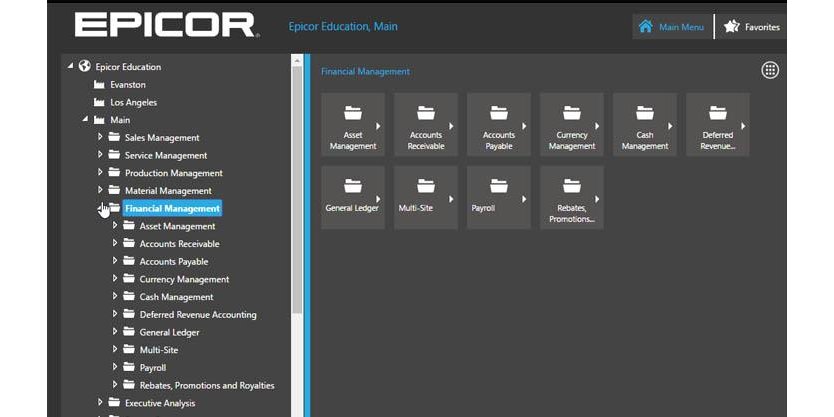Viewport: 834px width, 417px height.
Task: Open the Multi-Site folder tile
Action: click(x=426, y=197)
